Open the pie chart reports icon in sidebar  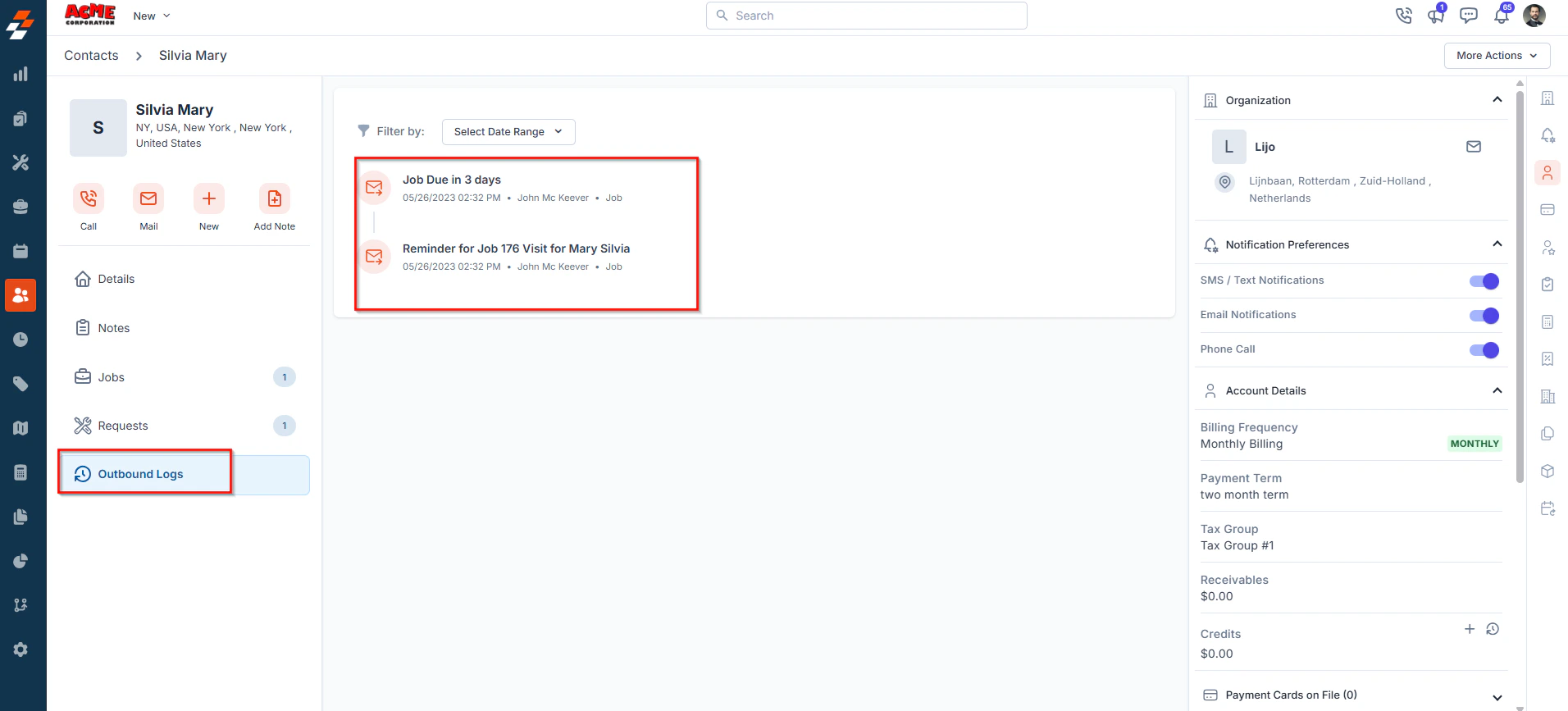21,561
